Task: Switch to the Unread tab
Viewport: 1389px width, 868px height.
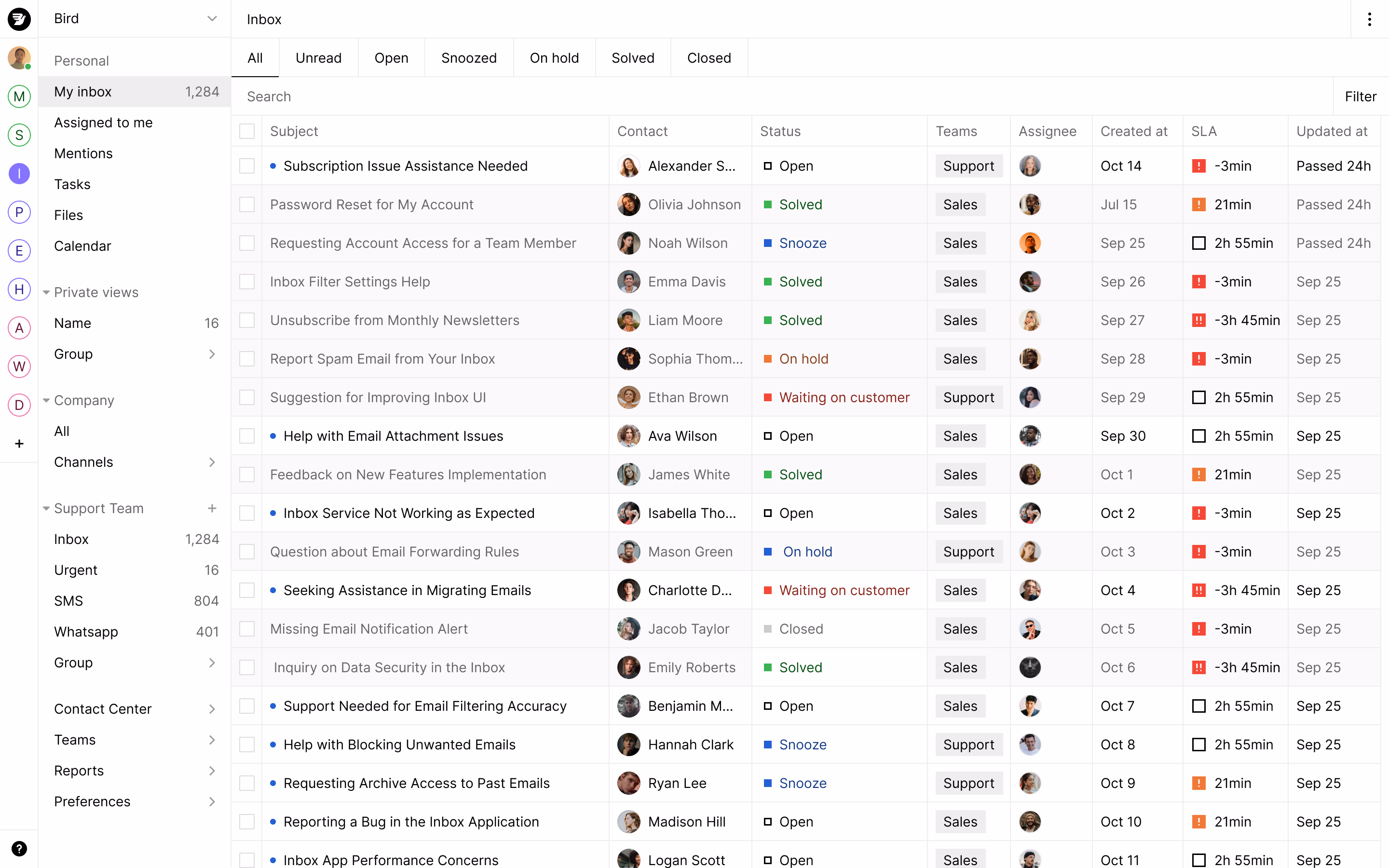Action: click(x=318, y=58)
